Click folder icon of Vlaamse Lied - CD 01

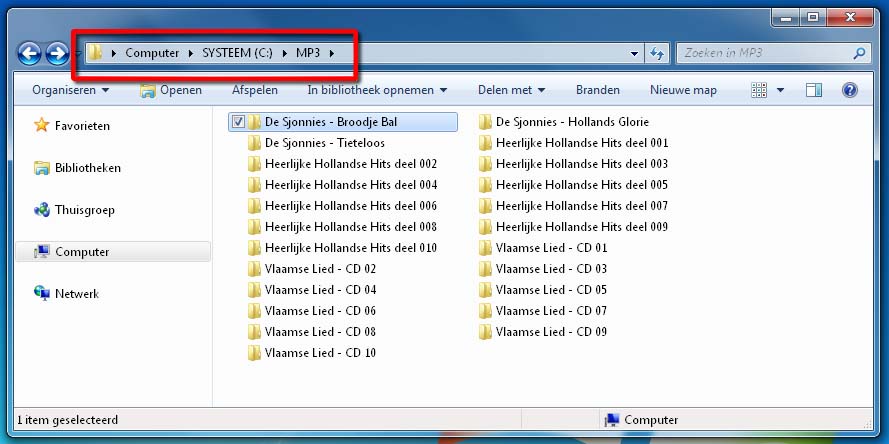pos(485,248)
